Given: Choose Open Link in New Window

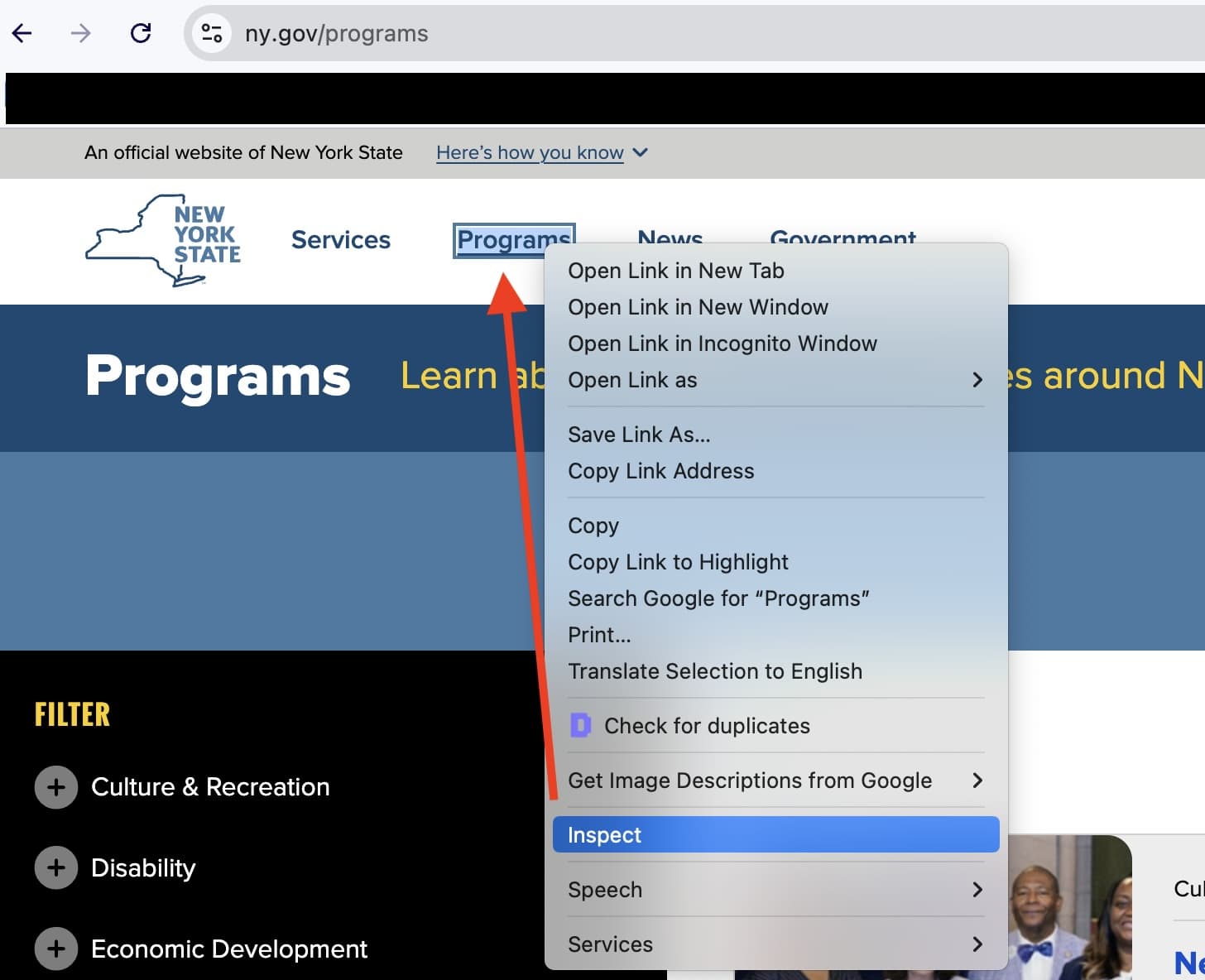Looking at the screenshot, I should click(x=775, y=307).
